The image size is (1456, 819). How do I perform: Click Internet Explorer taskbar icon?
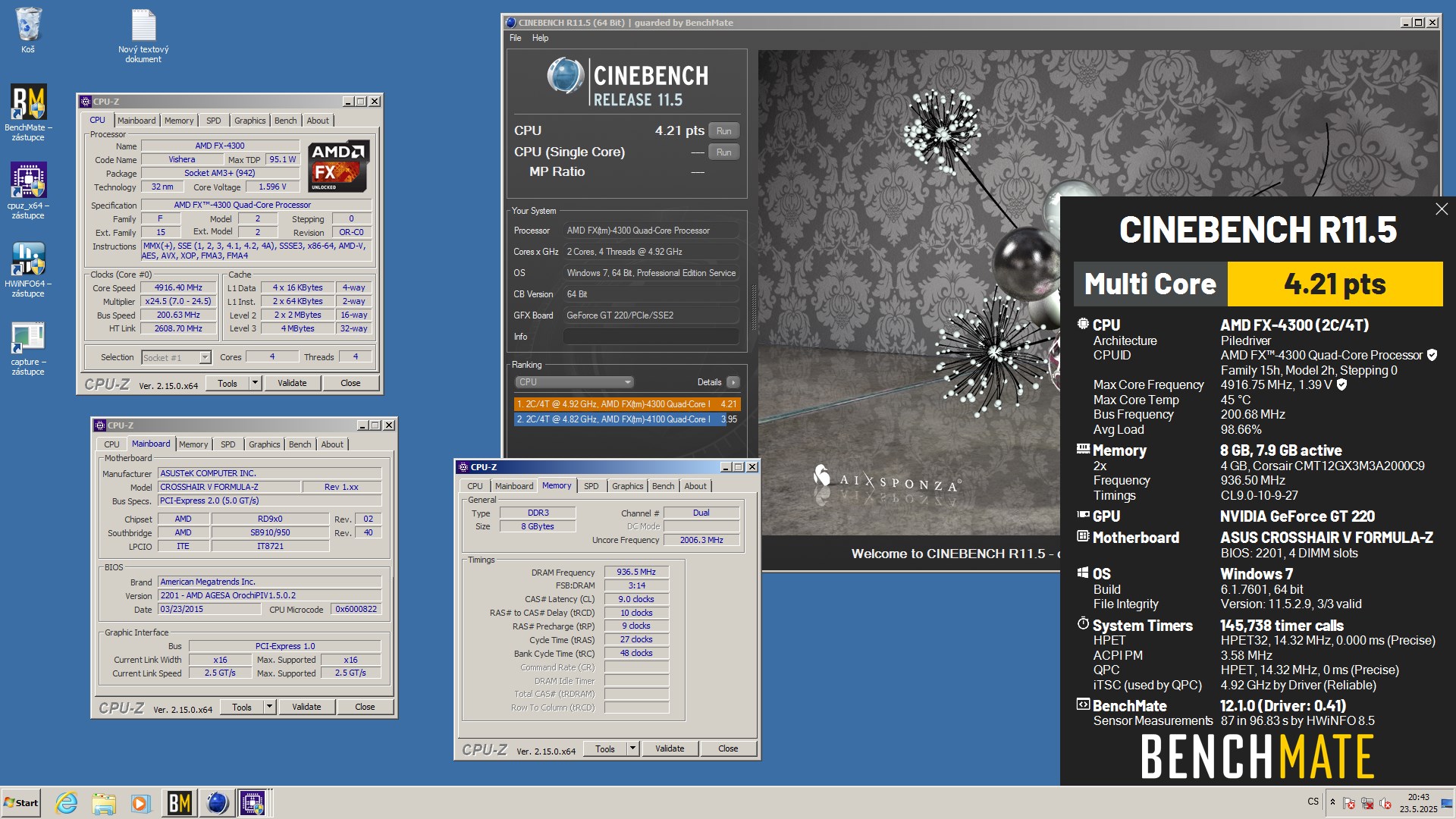(x=67, y=802)
